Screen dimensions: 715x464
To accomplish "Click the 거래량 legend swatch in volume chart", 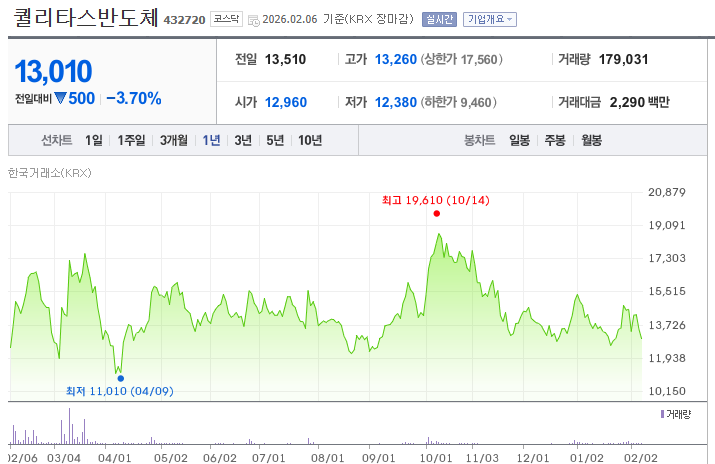I will [x=662, y=414].
